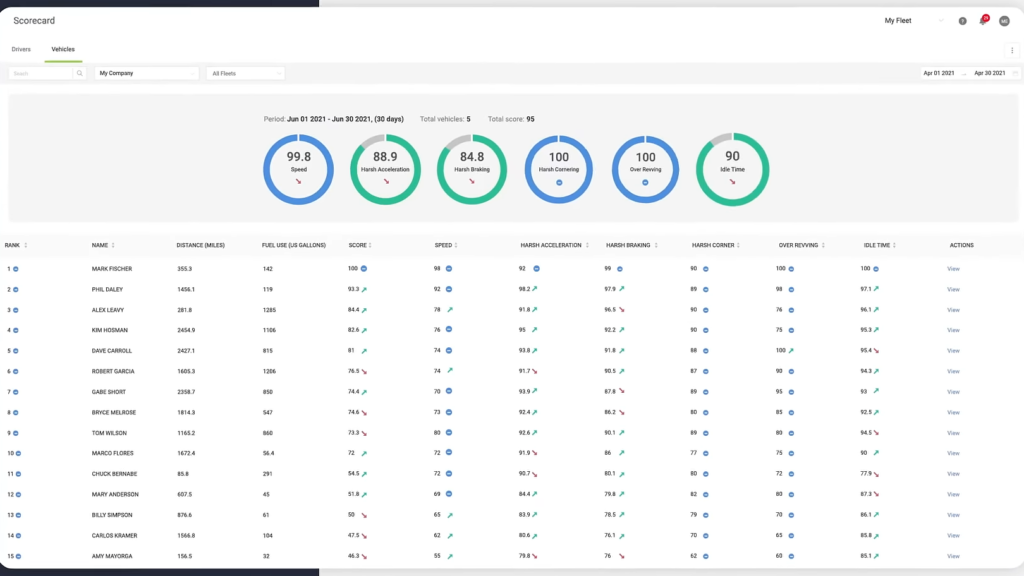The width and height of the screenshot is (1024, 576).
Task: Click View for Amy Mayorga's row
Action: (x=952, y=555)
